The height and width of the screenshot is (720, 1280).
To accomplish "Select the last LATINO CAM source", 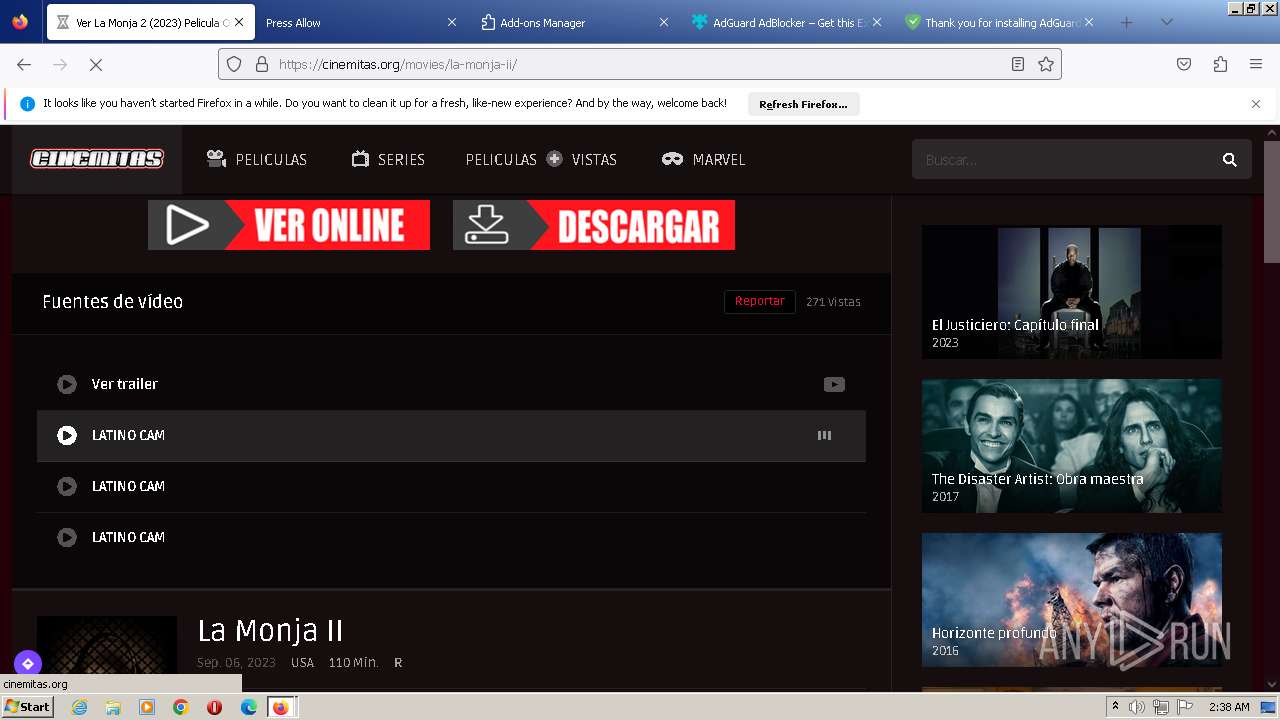I will point(451,537).
